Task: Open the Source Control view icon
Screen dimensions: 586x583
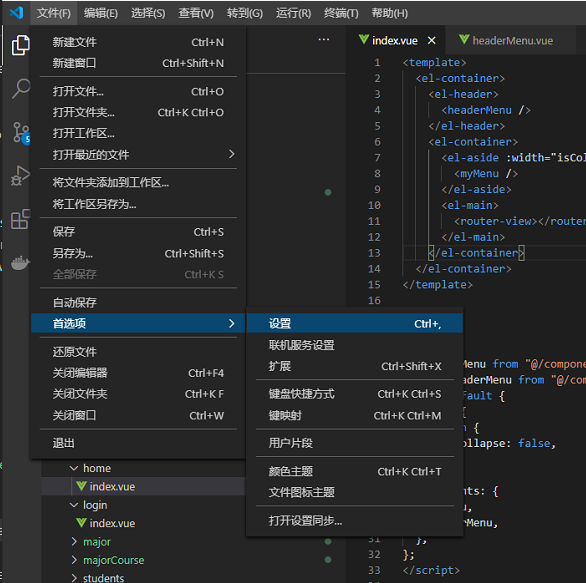Action: (21, 132)
